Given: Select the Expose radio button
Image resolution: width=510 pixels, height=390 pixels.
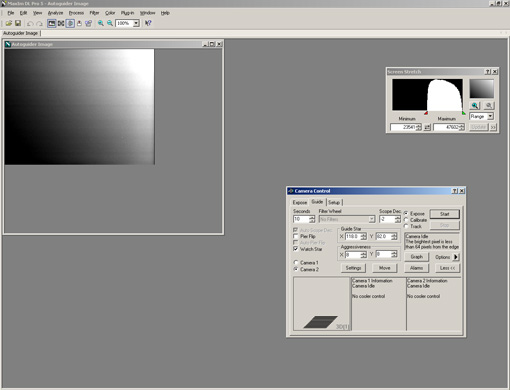Looking at the screenshot, I should 406,213.
